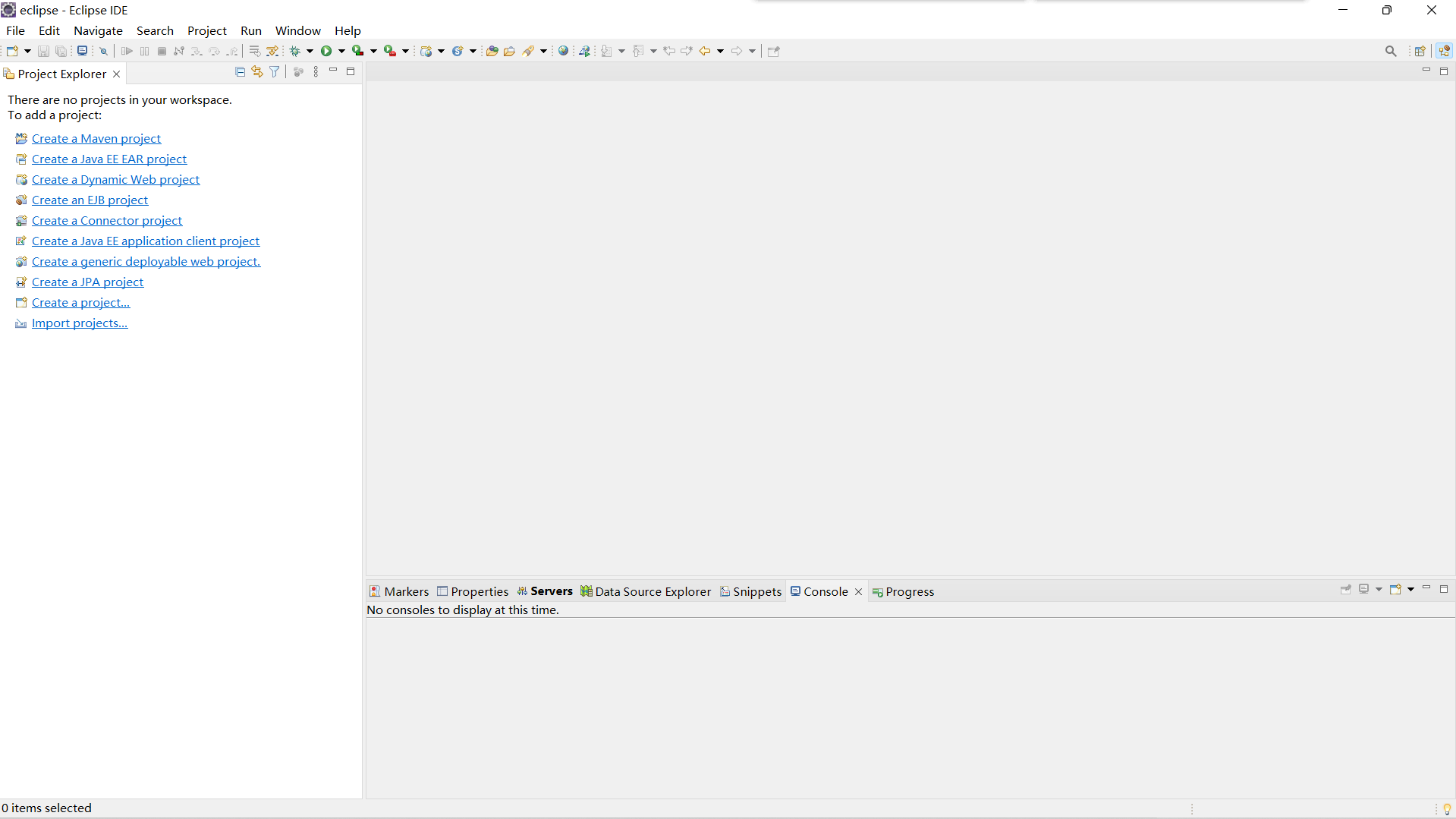Close the Console tab
Viewport: 1456px width, 819px height.
[858, 591]
